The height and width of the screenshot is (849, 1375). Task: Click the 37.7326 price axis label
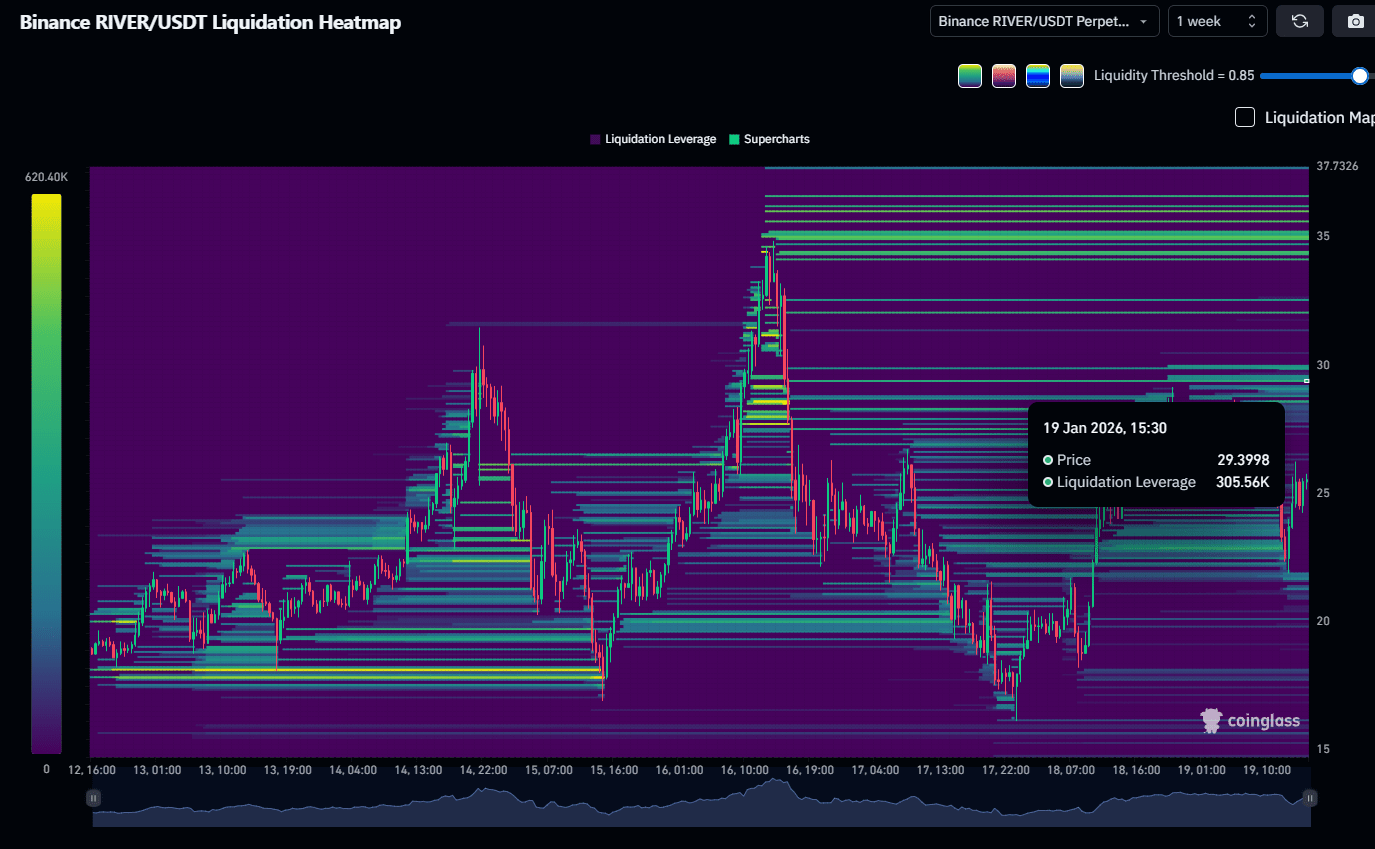pyautogui.click(x=1337, y=166)
